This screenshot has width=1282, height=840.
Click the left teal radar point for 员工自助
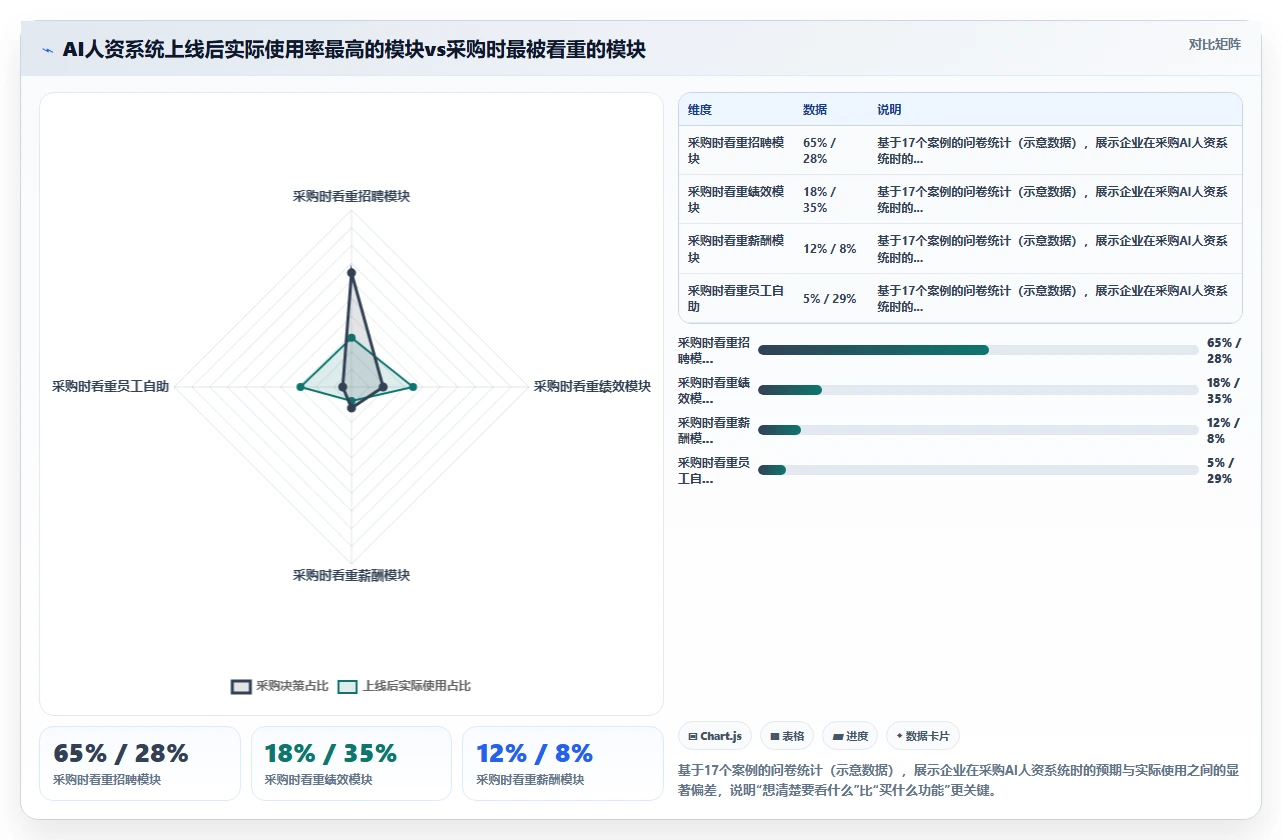(300, 386)
